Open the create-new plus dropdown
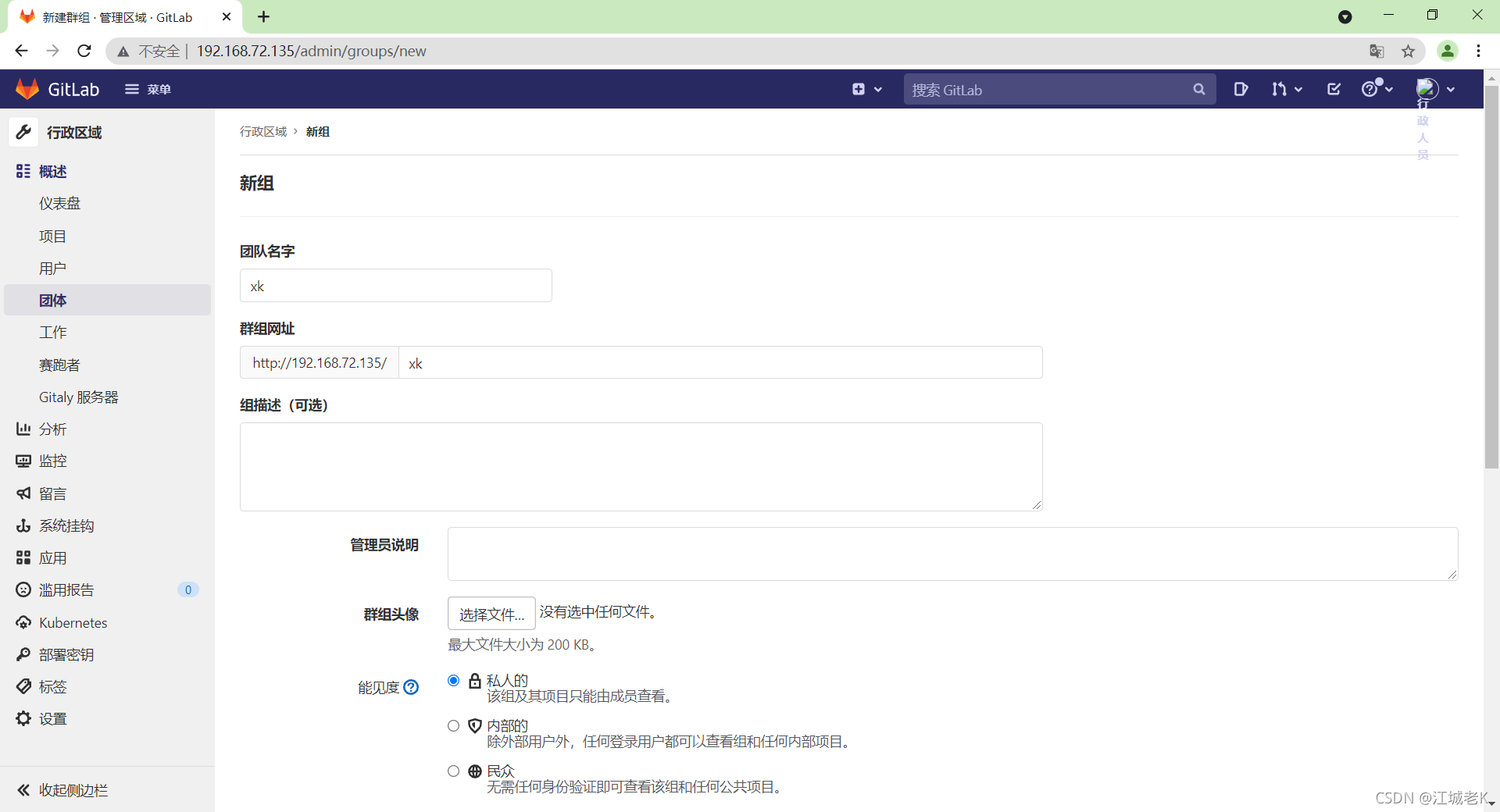1500x812 pixels. (866, 89)
